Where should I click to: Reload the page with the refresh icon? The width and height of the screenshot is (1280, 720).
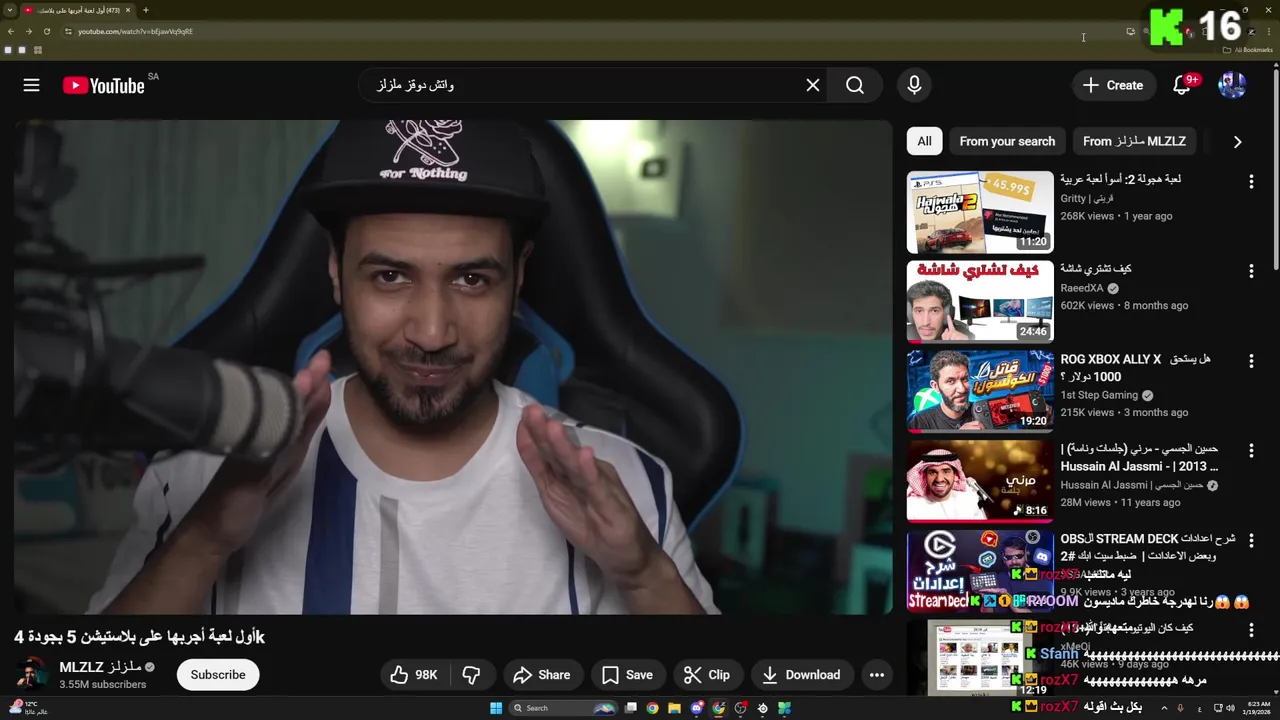click(x=47, y=31)
